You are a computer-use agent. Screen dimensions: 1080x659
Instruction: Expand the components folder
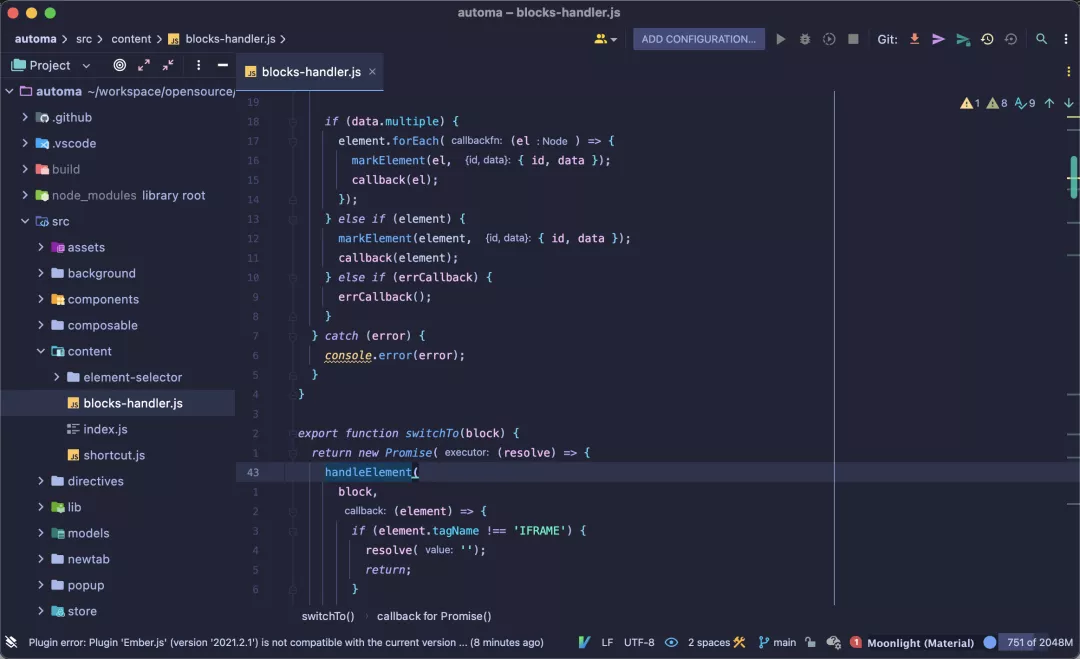[x=41, y=299]
